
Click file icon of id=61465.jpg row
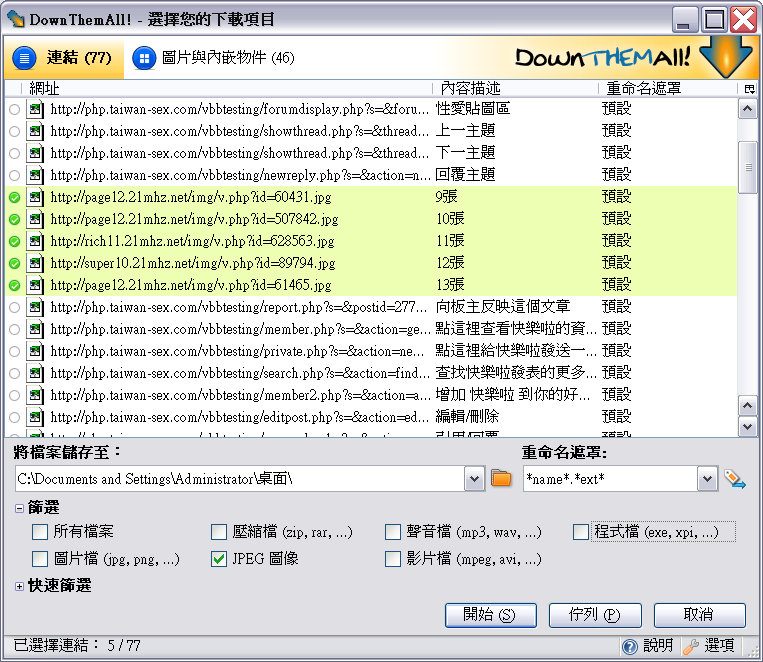point(35,285)
